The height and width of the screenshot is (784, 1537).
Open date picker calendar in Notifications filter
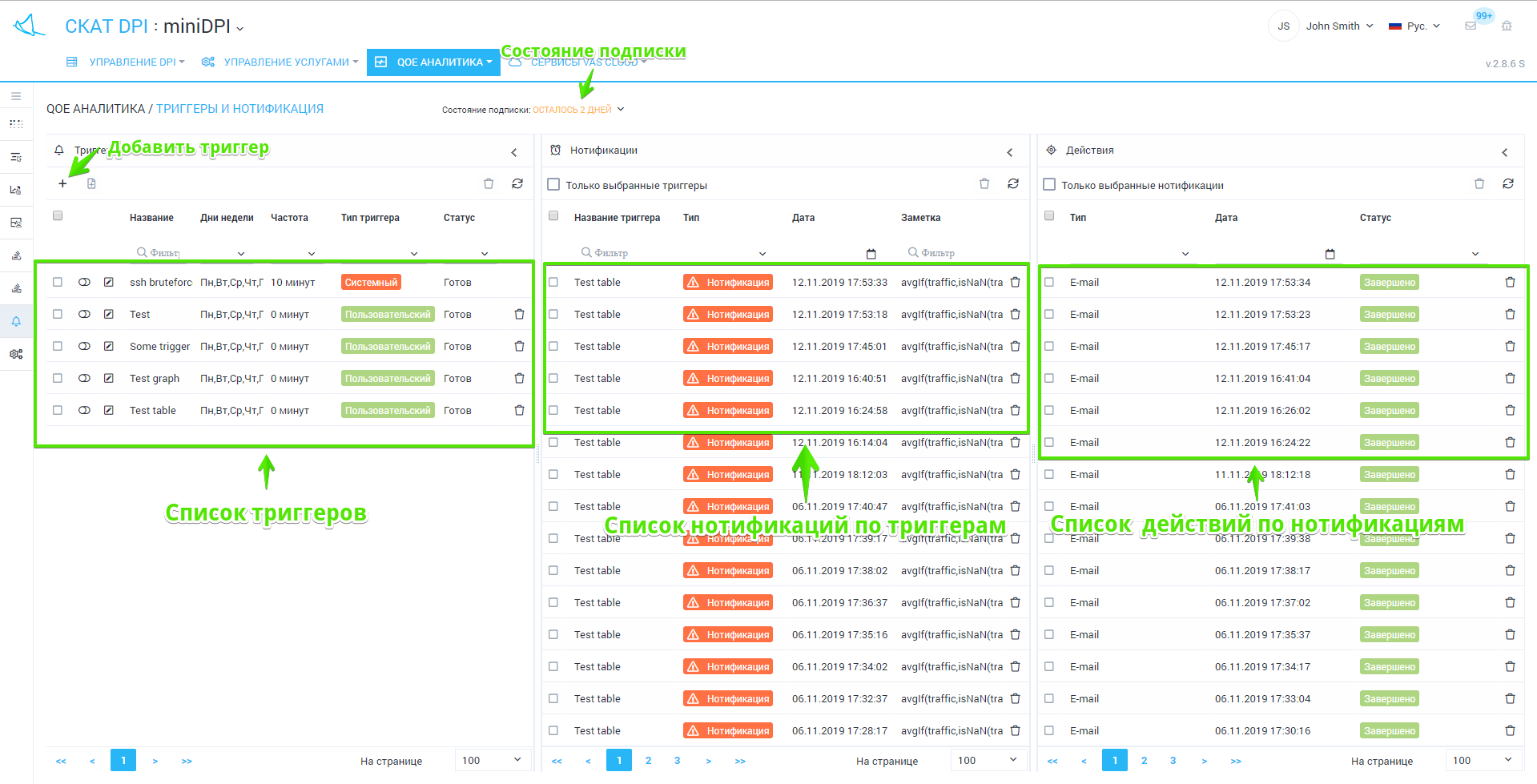pyautogui.click(x=871, y=254)
